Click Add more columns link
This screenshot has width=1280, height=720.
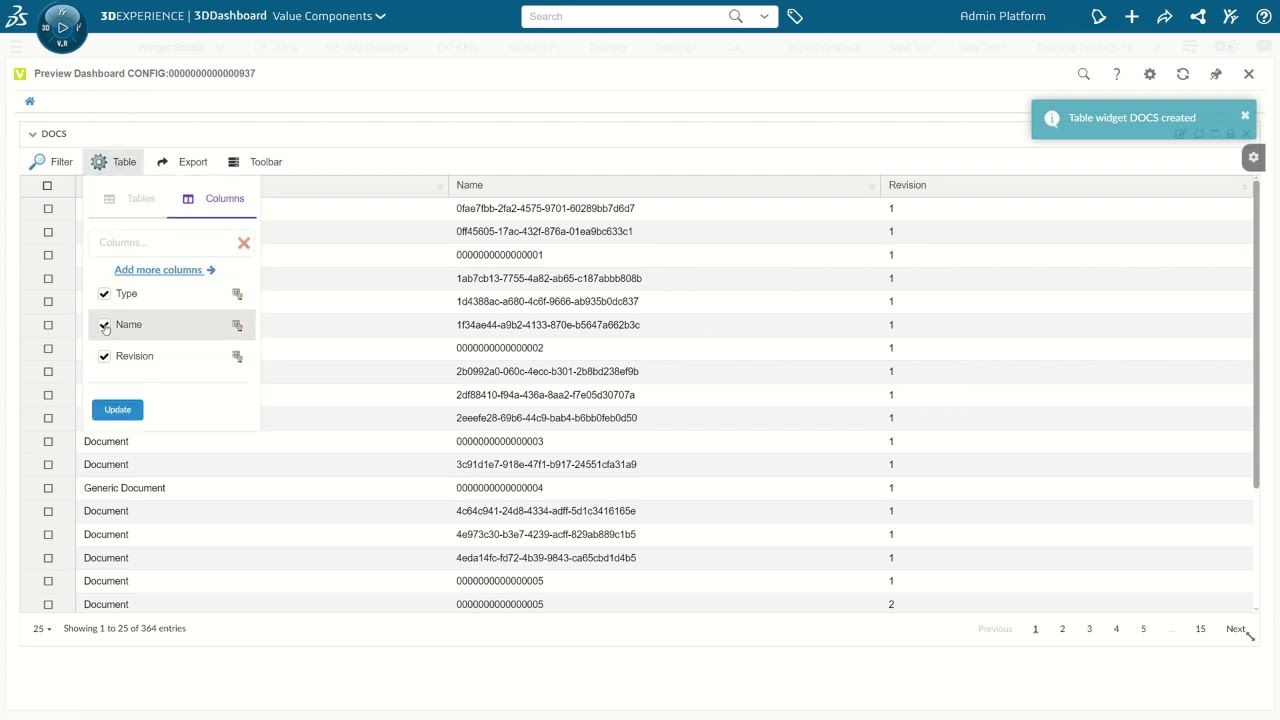165,270
